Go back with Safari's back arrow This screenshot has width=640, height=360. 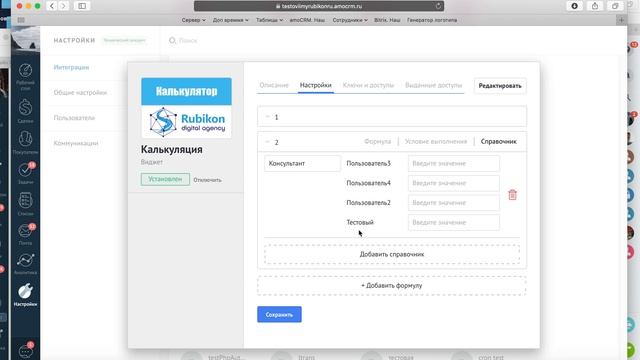52,6
